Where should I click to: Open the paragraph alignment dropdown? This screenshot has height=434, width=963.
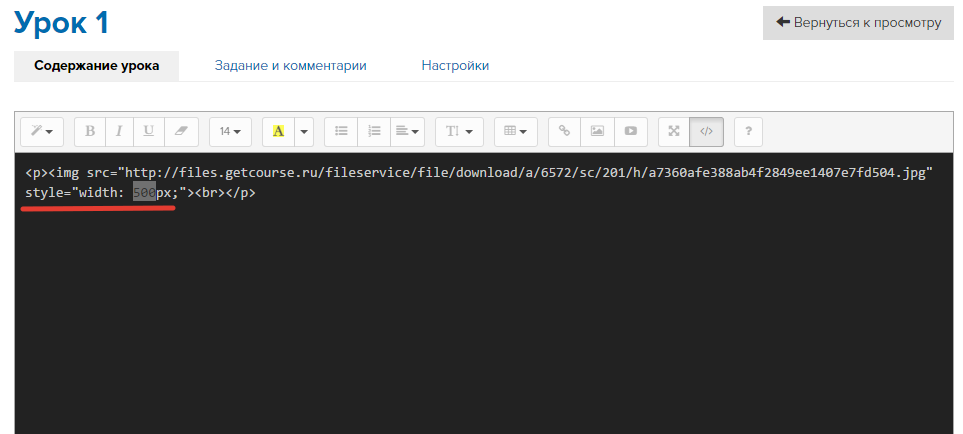click(x=408, y=131)
